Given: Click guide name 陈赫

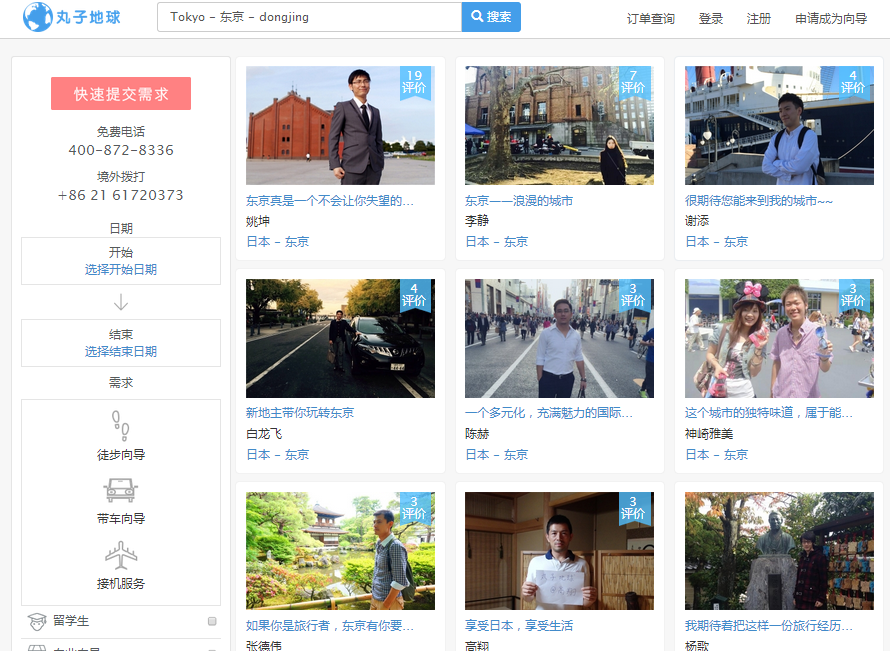Looking at the screenshot, I should point(477,434).
